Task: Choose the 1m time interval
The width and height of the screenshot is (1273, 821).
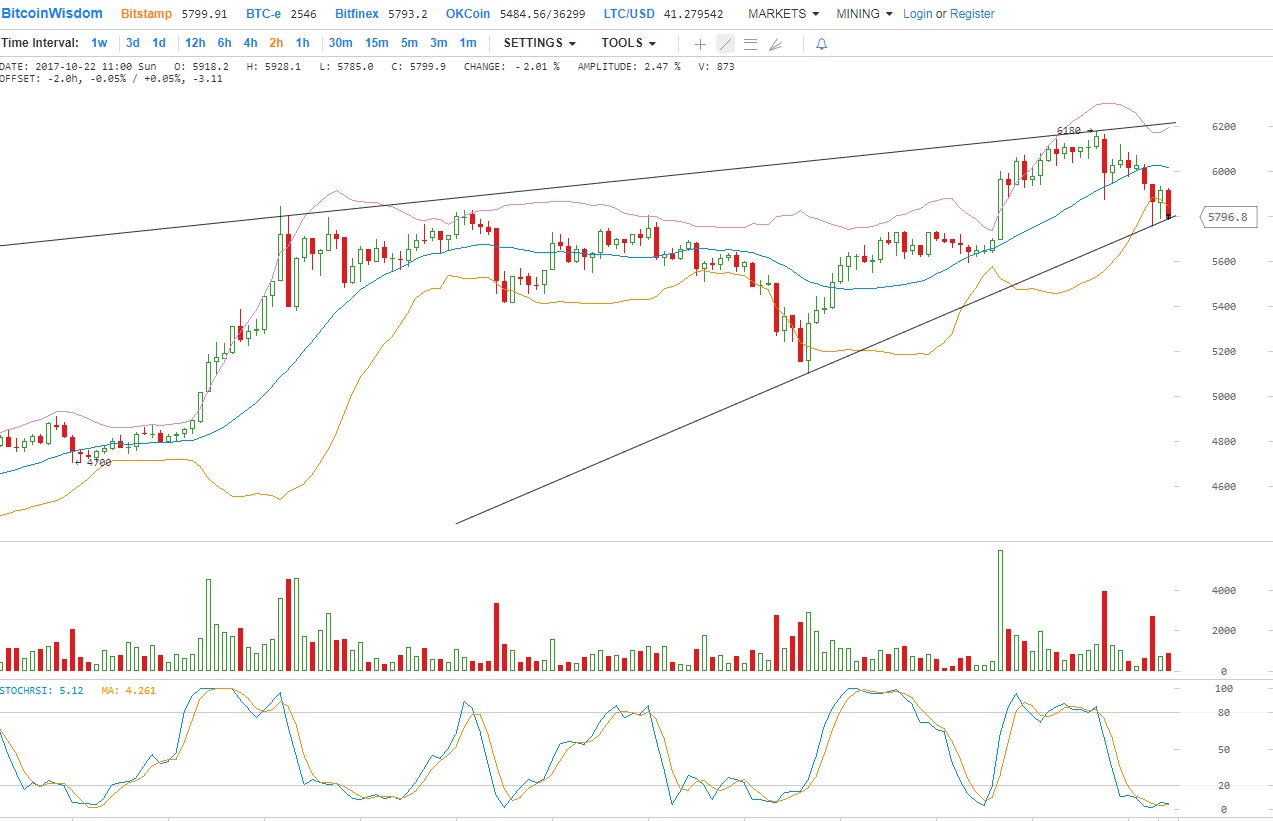Action: click(467, 43)
